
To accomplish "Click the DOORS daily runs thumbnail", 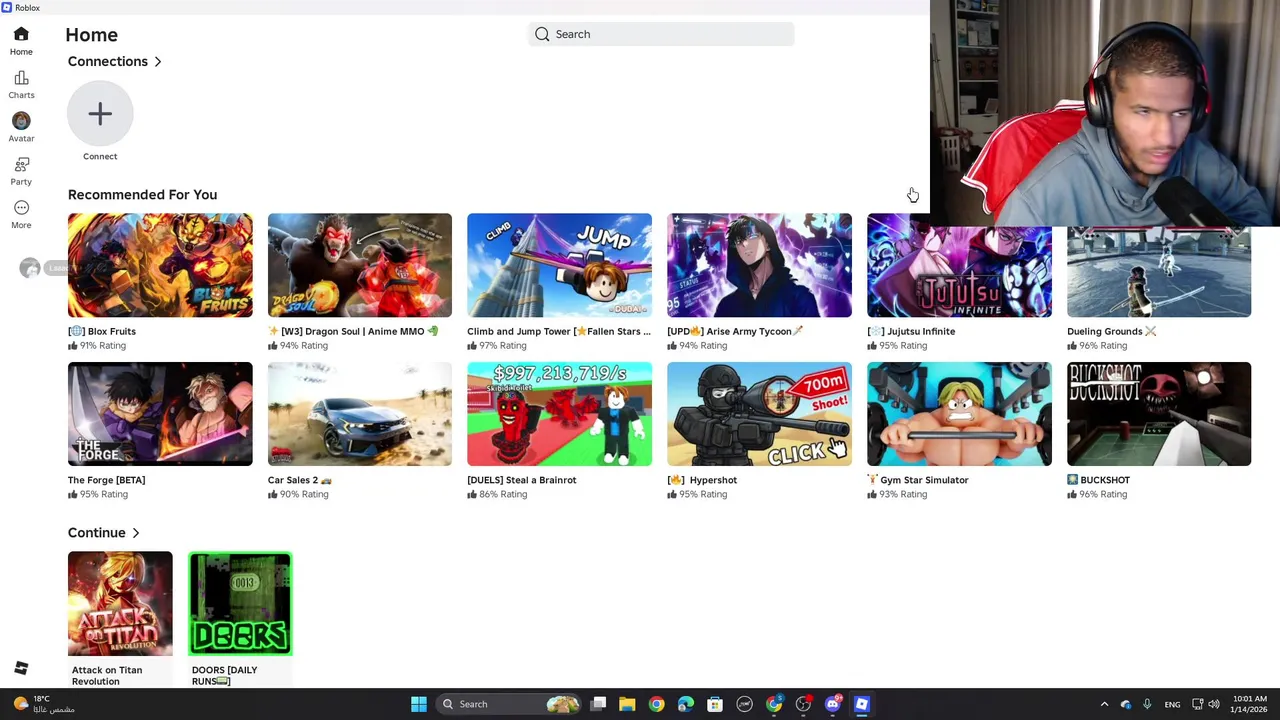I will tap(240, 604).
